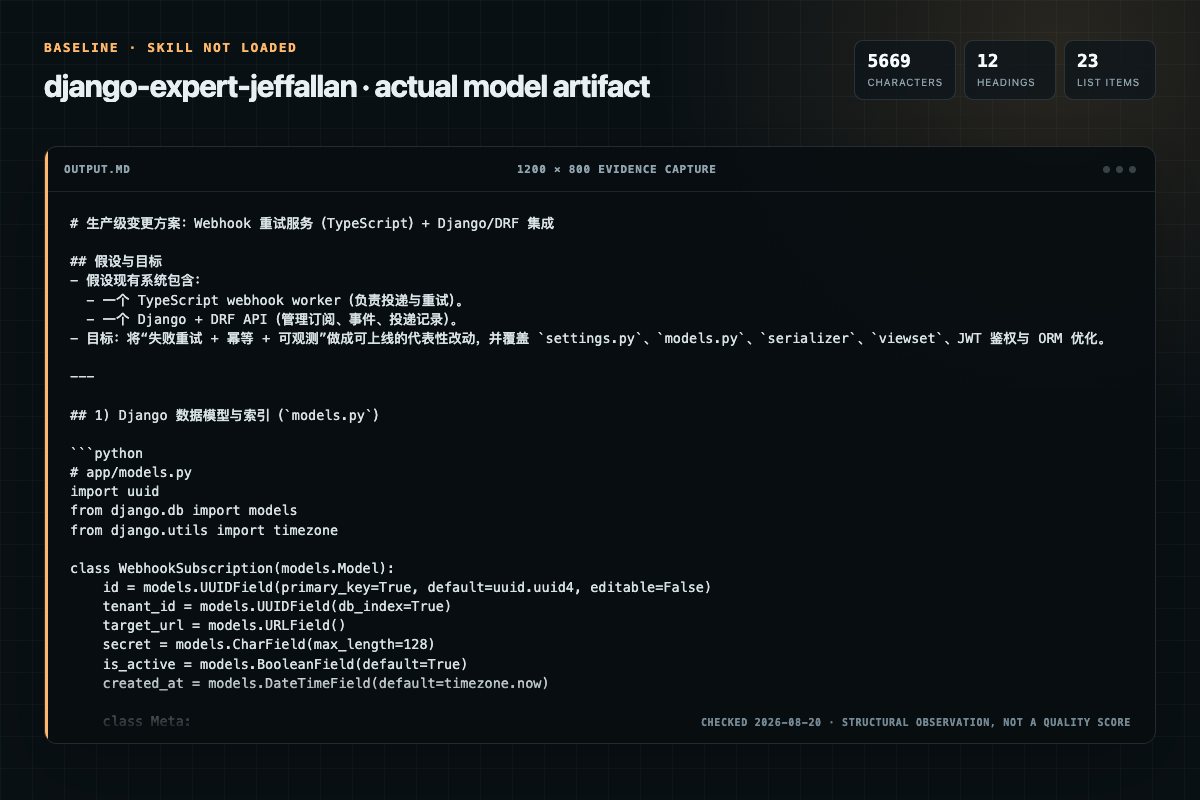Click the 'from django.db import models' line

(x=183, y=510)
